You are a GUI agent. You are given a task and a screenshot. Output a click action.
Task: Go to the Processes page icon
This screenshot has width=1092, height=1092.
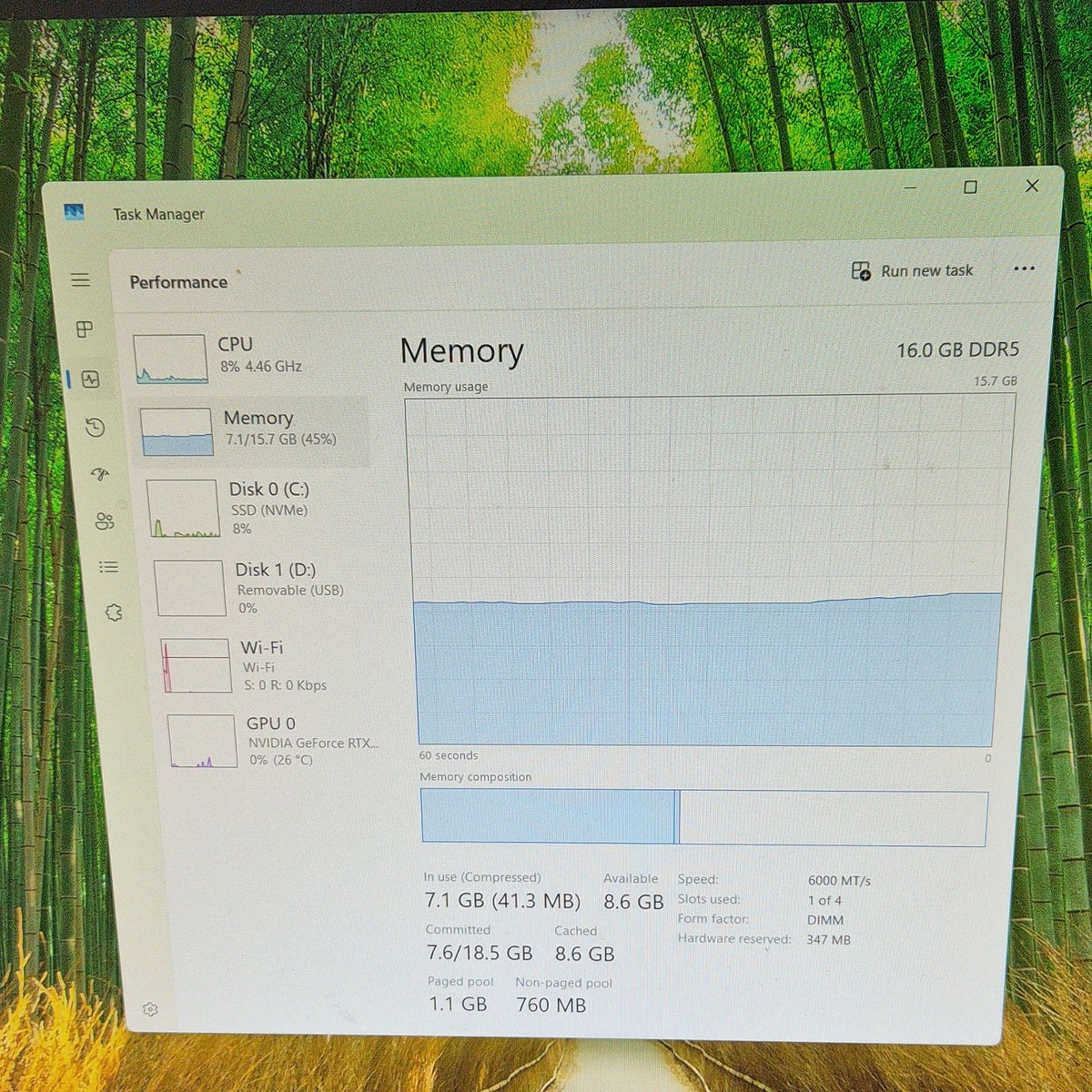(85, 329)
